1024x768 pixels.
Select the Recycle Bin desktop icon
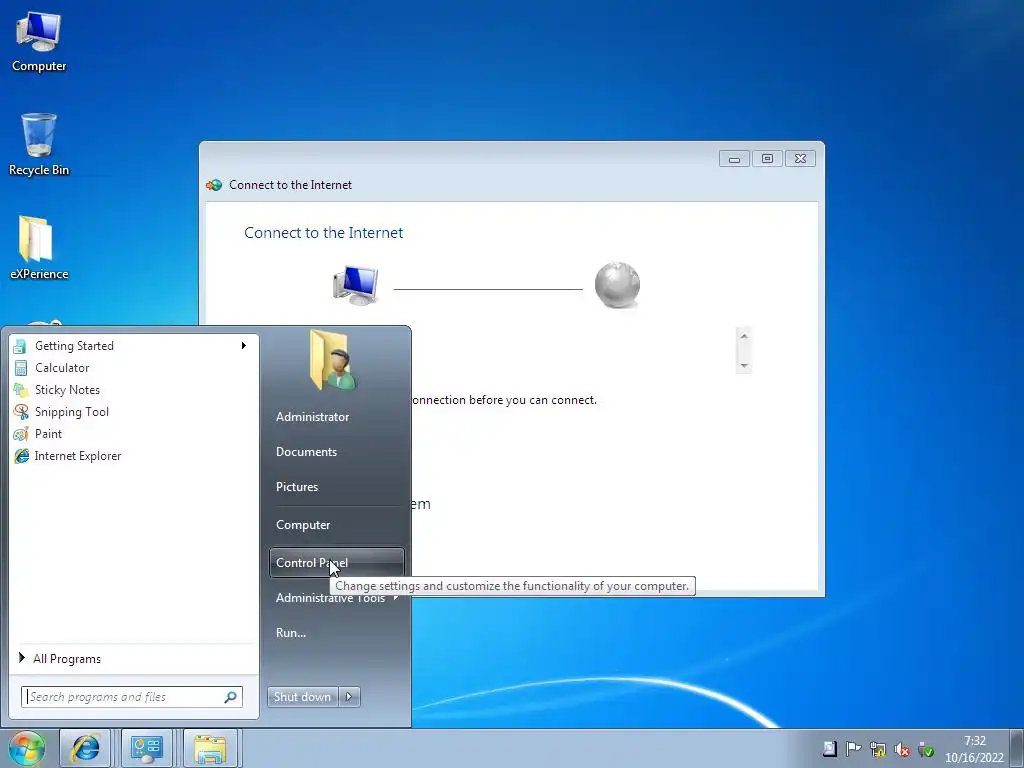pyautogui.click(x=39, y=144)
